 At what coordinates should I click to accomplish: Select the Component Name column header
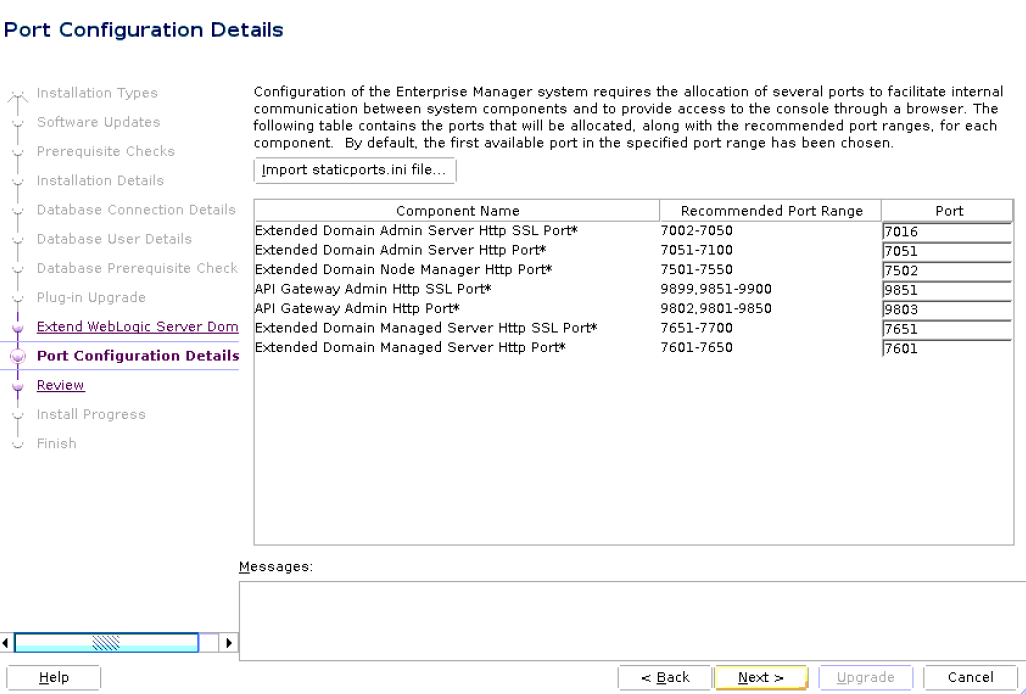457,210
